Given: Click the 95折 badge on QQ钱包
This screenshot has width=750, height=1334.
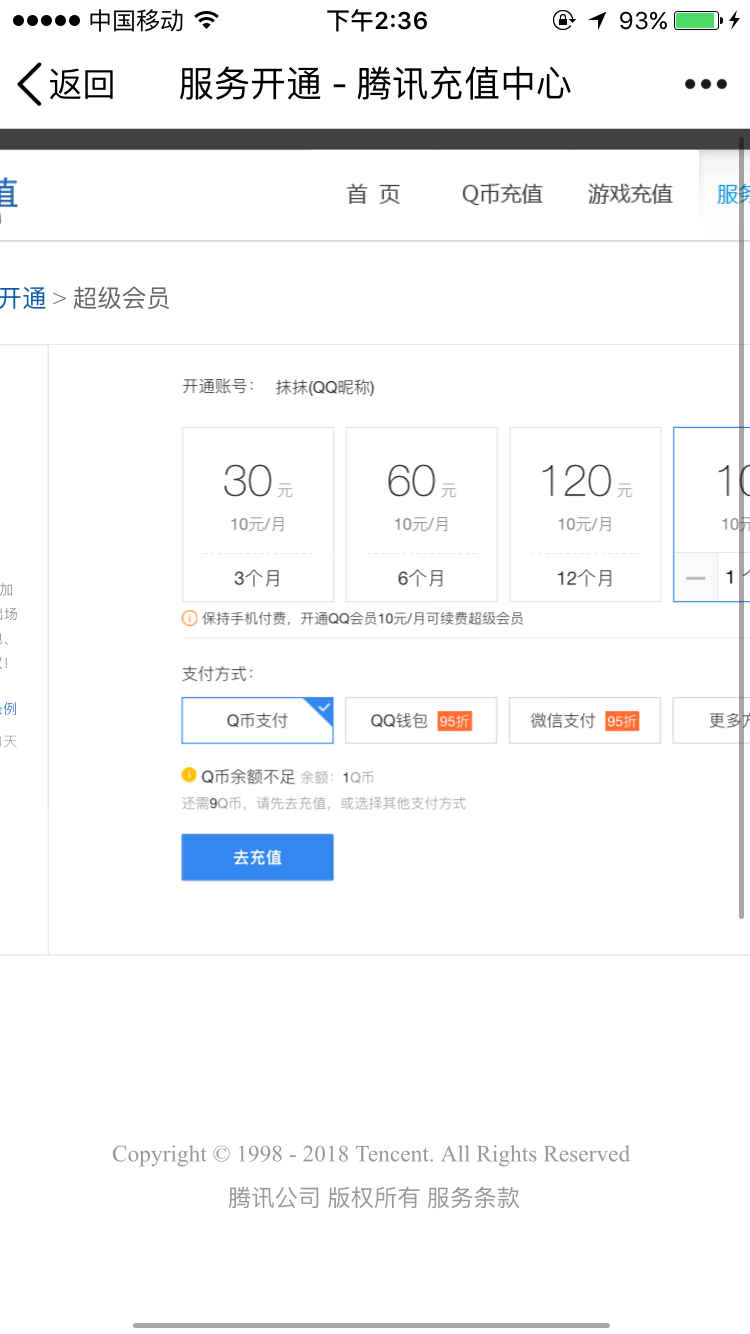Looking at the screenshot, I should pyautogui.click(x=454, y=721).
